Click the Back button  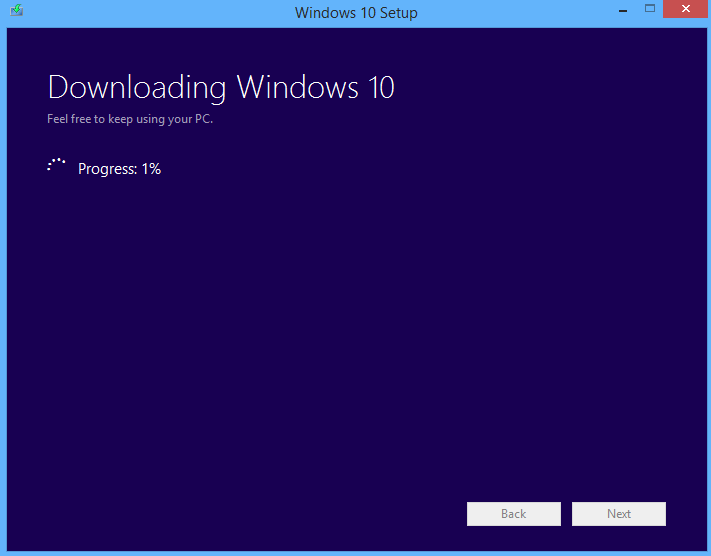[514, 514]
